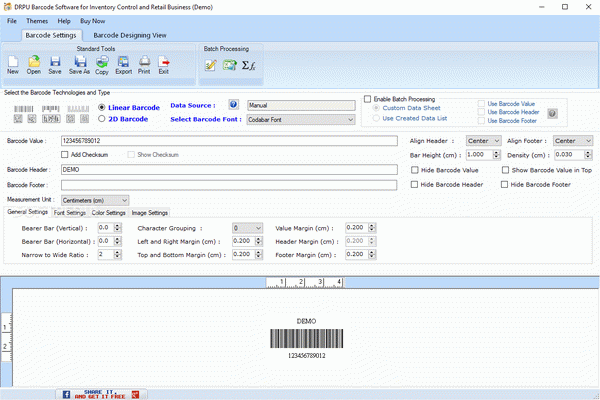The height and width of the screenshot is (400, 600).
Task: Switch to Barcode Designing View tab
Action: (130, 35)
